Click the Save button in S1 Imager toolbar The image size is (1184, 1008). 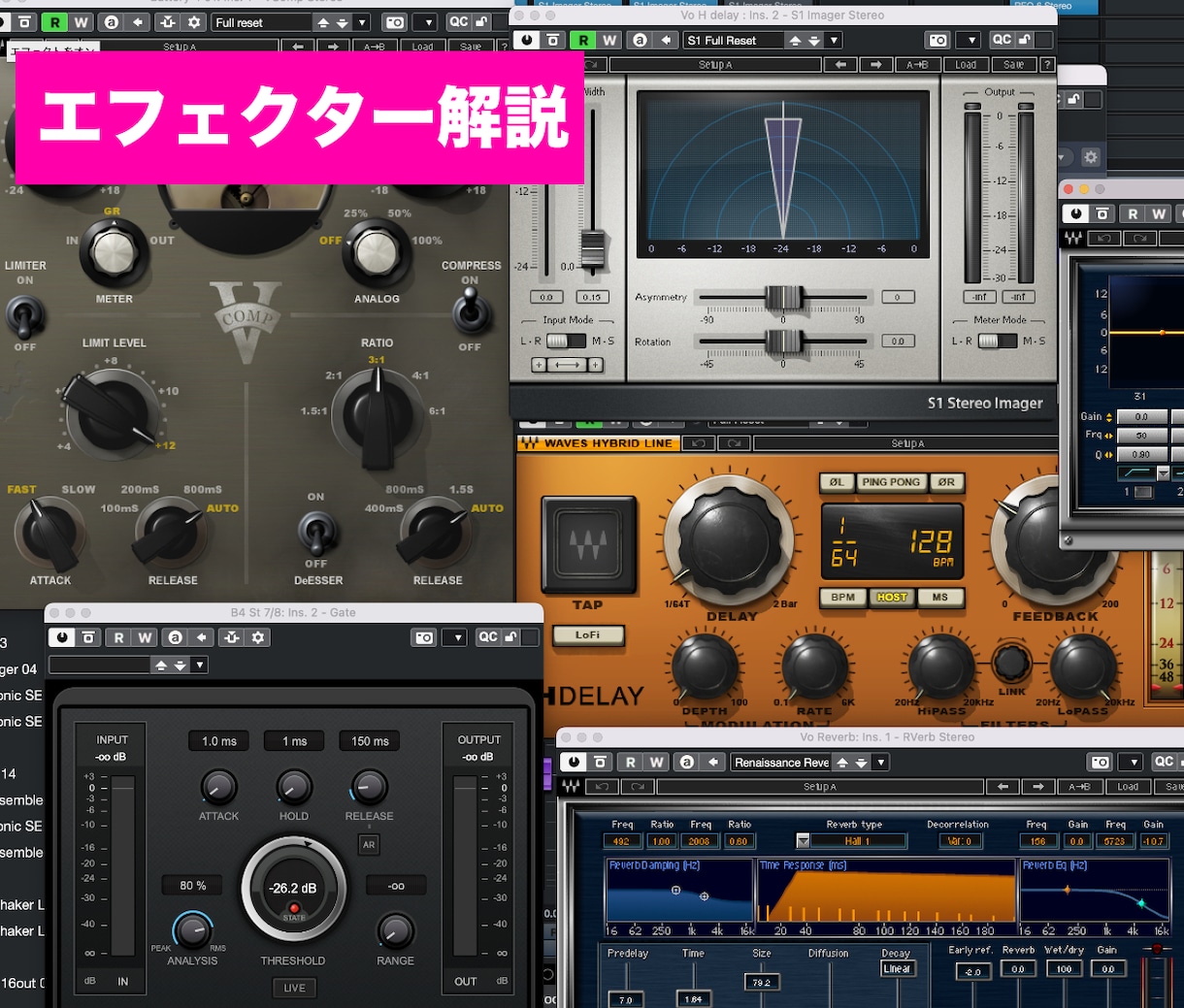(x=1014, y=65)
